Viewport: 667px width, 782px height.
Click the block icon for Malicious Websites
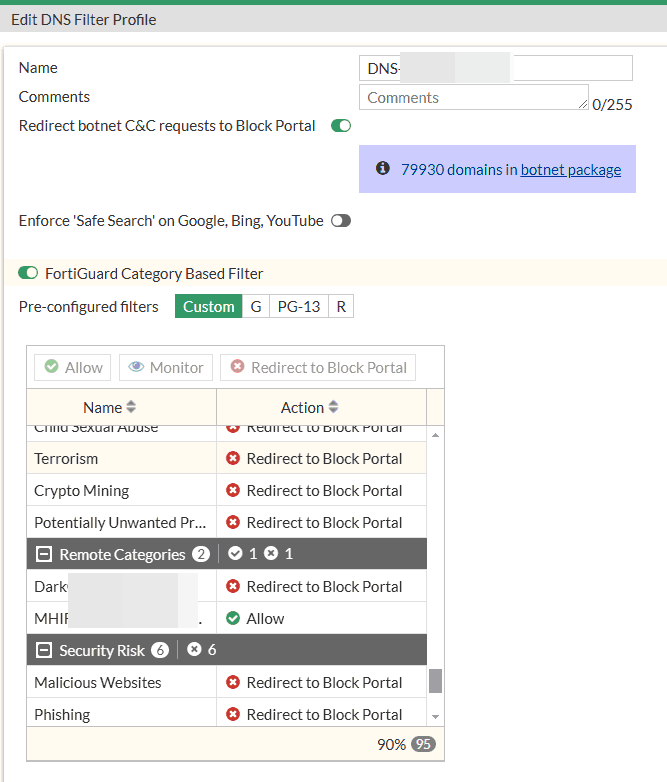coord(233,682)
